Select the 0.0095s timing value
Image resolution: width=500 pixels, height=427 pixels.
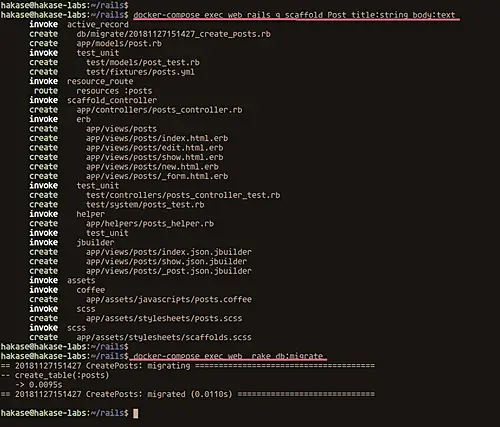click(x=46, y=385)
